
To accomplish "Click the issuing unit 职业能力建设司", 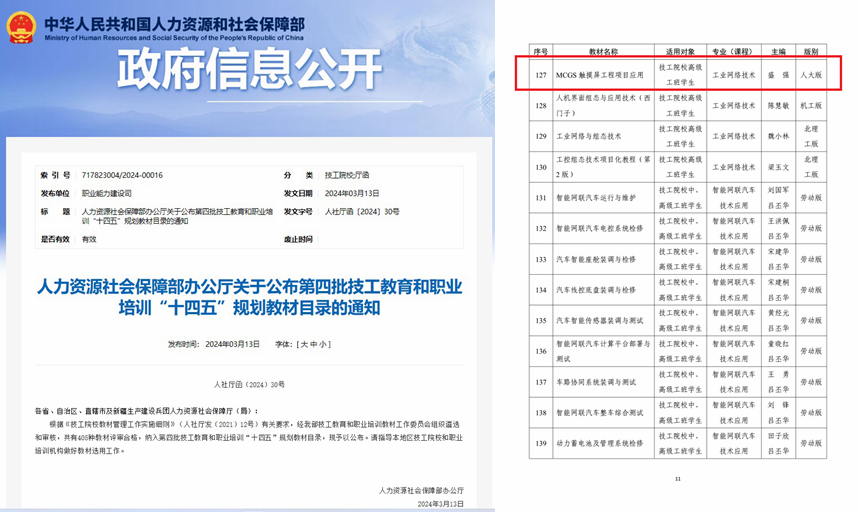I will click(x=109, y=193).
